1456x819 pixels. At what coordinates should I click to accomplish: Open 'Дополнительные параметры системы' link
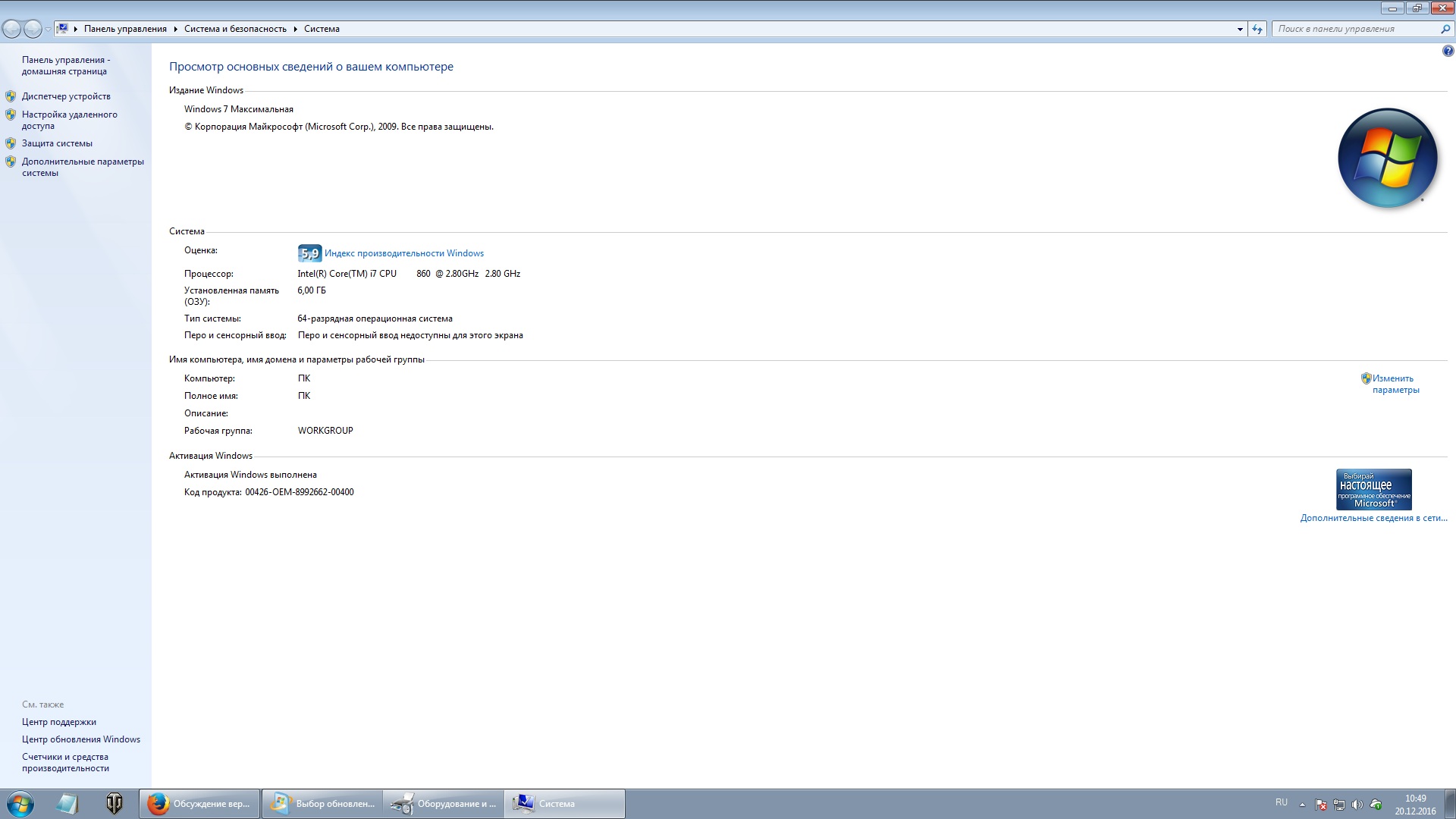(x=83, y=167)
